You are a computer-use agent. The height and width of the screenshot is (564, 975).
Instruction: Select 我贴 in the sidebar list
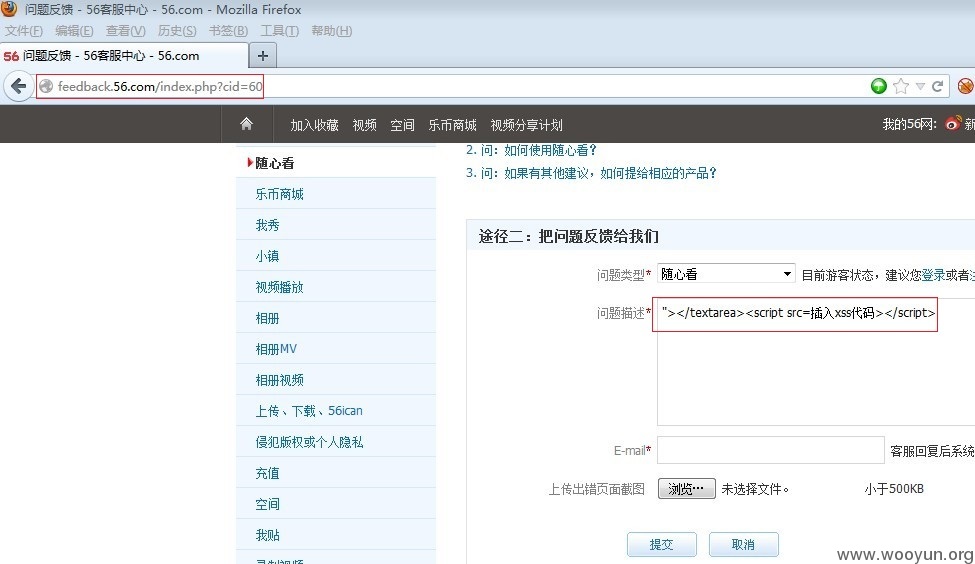click(336, 535)
